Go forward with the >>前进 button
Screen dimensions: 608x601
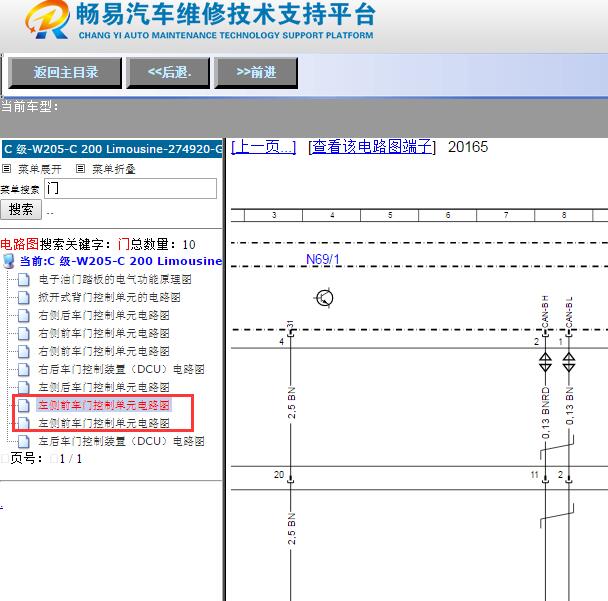pyautogui.click(x=256, y=73)
